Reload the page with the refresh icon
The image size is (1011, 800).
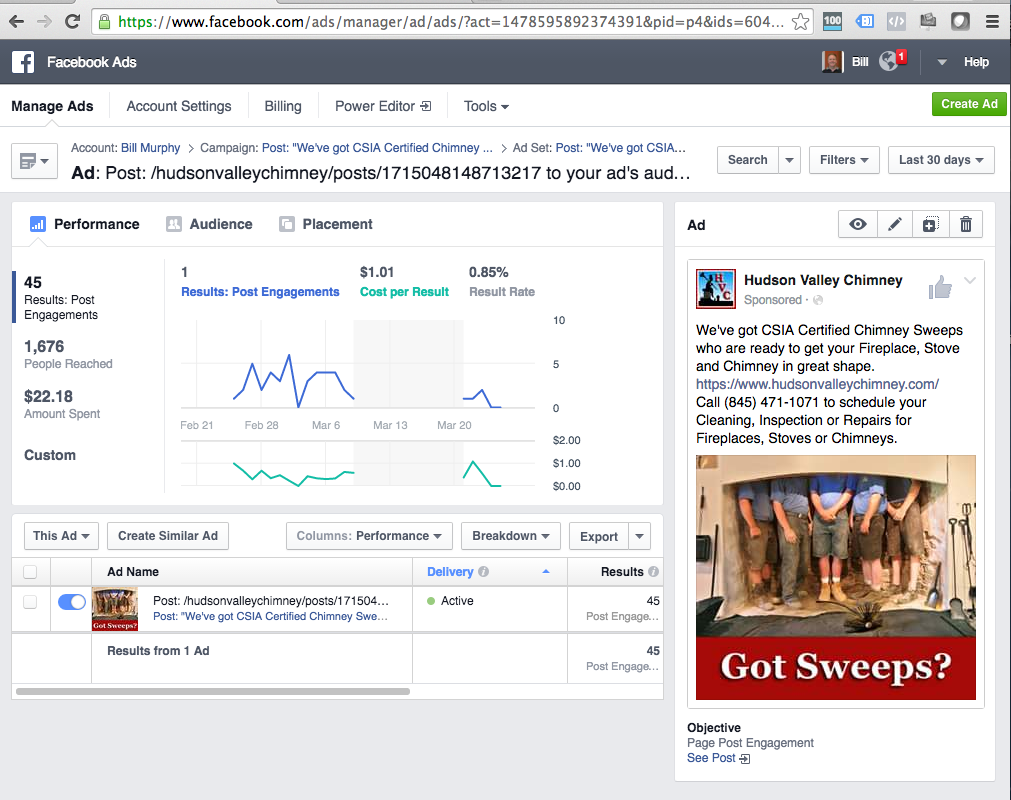(72, 22)
